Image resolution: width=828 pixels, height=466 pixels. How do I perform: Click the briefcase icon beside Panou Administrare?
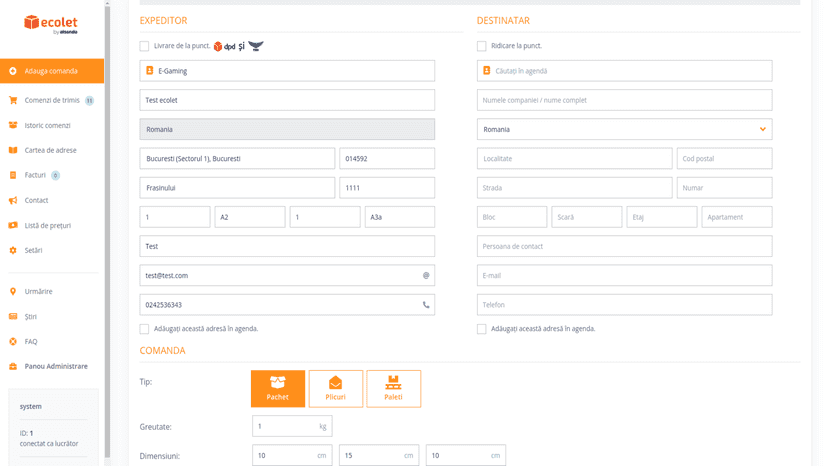[13, 366]
